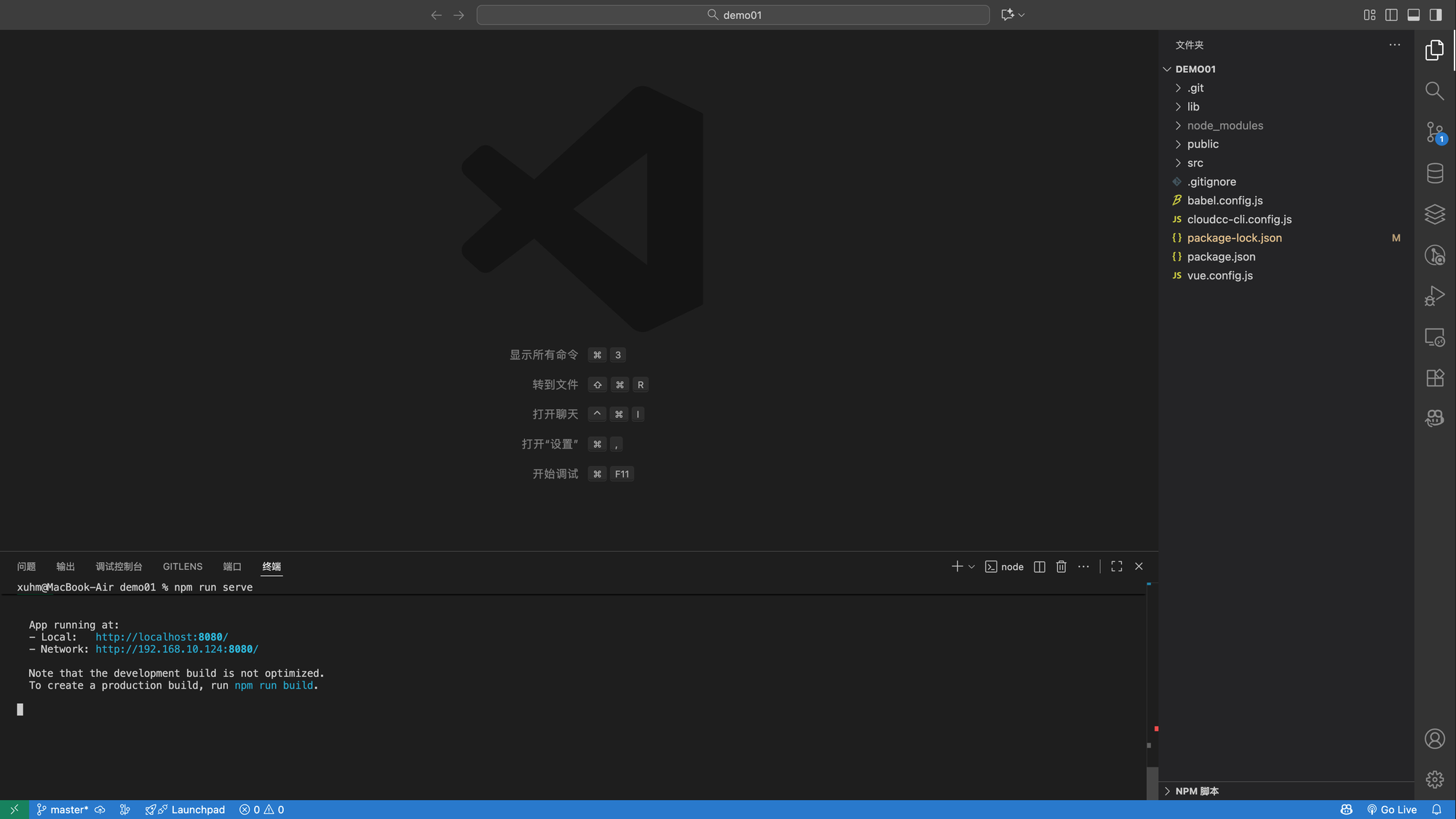Open the localhost:8080 link

(162, 637)
